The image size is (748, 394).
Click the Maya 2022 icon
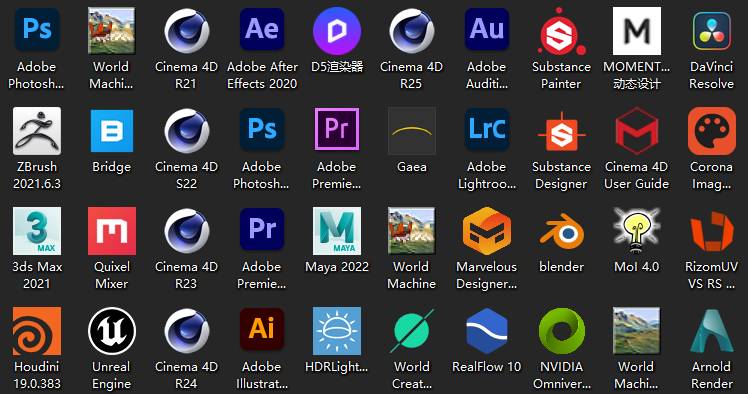coord(337,231)
